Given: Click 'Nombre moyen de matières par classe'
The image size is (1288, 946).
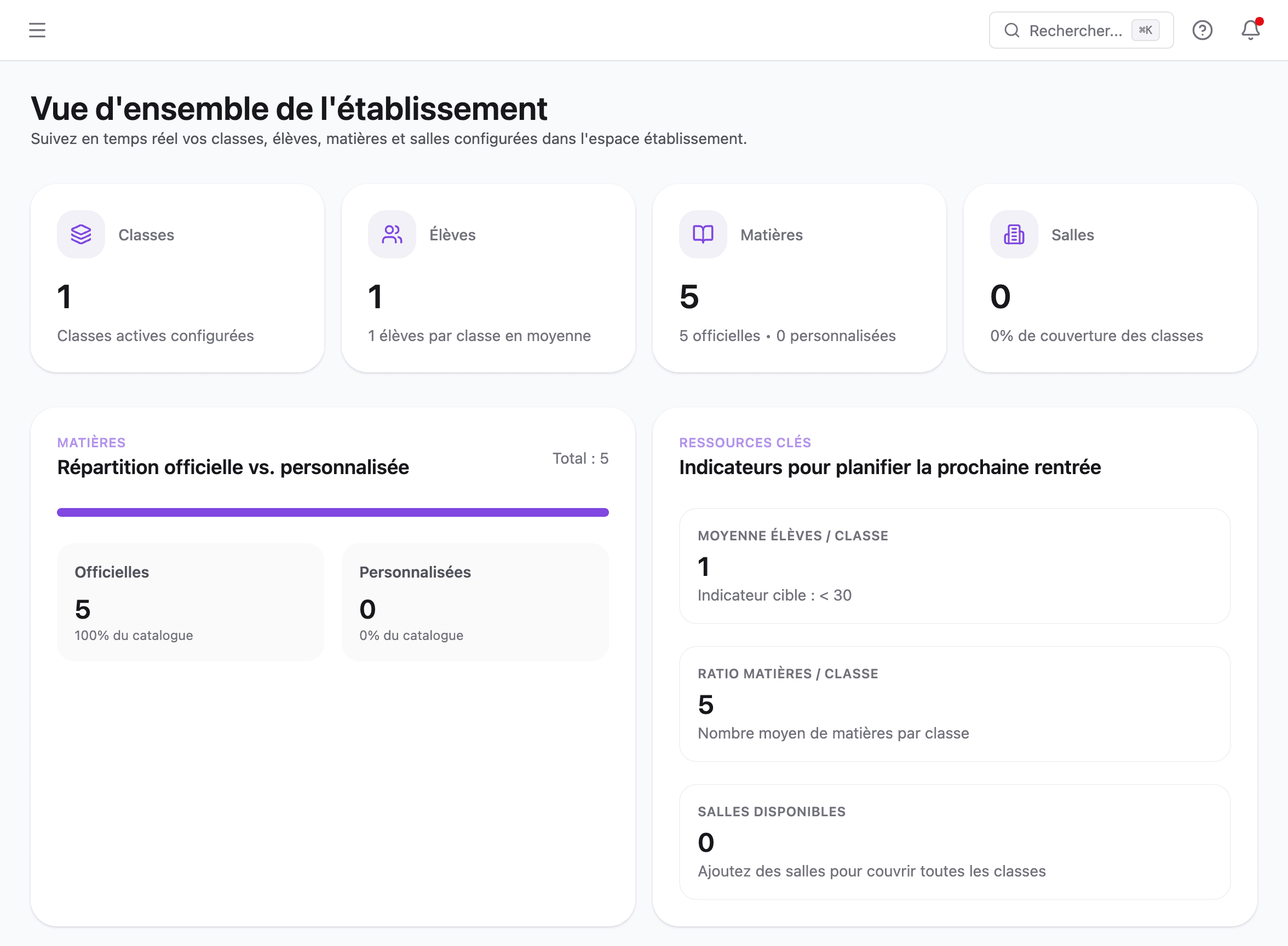Looking at the screenshot, I should click(x=833, y=733).
